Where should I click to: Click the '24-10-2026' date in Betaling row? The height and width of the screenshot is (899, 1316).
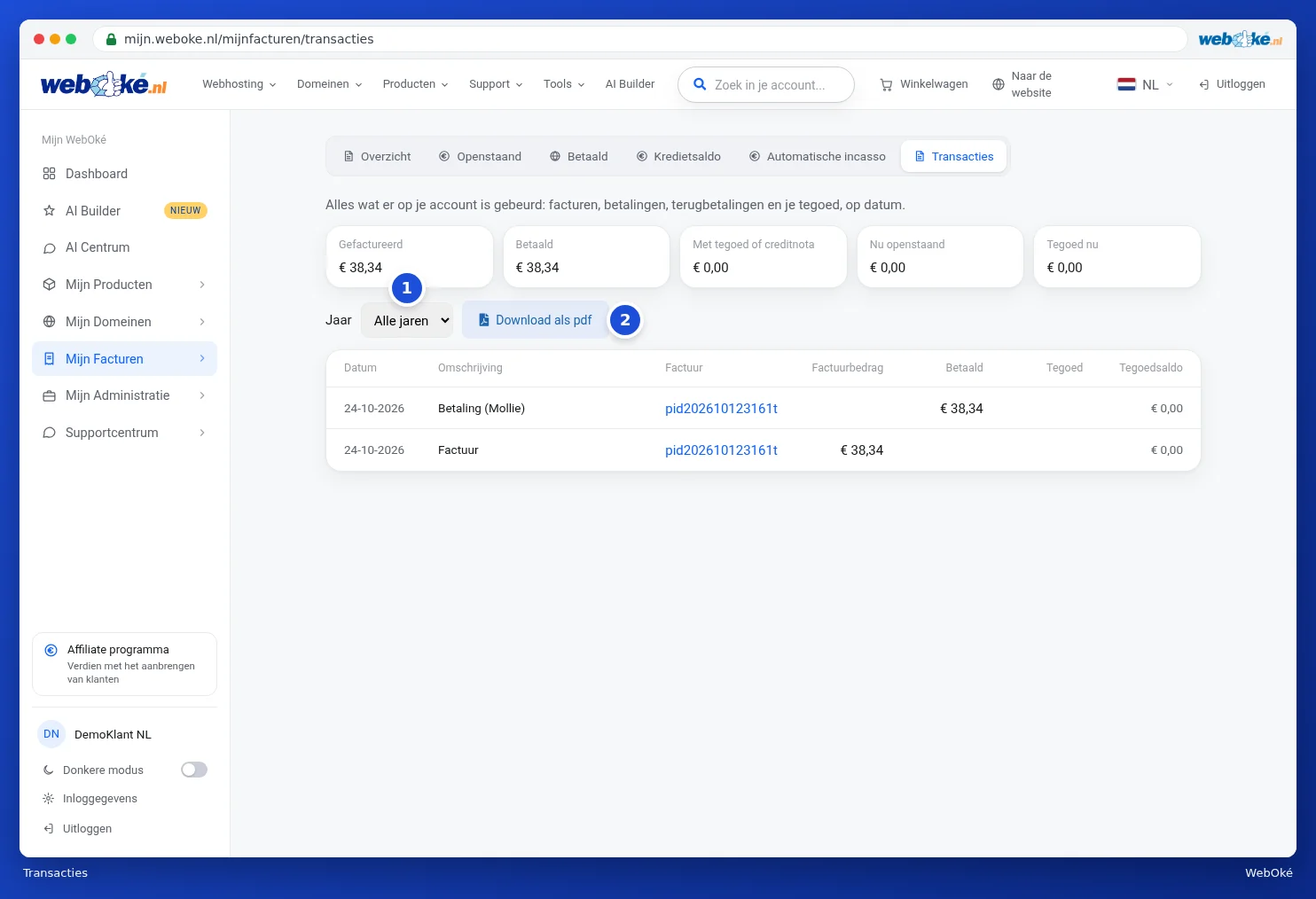374,409
